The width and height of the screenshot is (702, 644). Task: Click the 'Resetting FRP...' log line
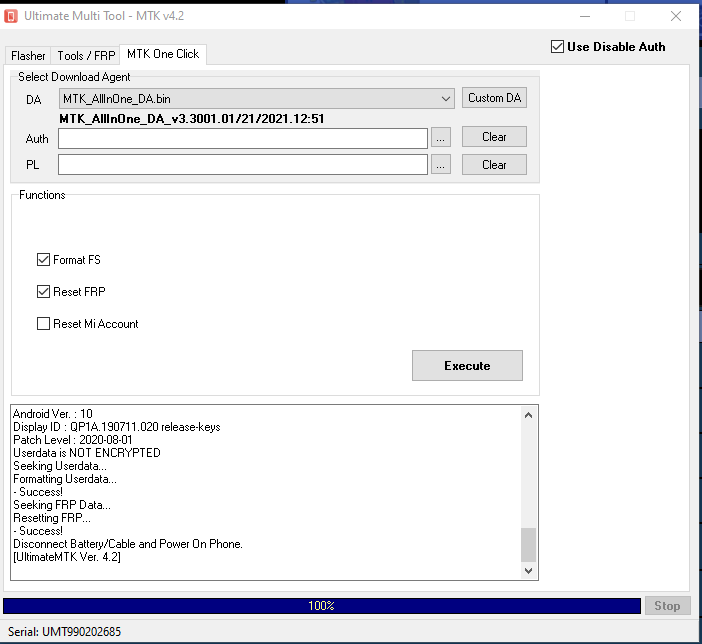[x=52, y=518]
